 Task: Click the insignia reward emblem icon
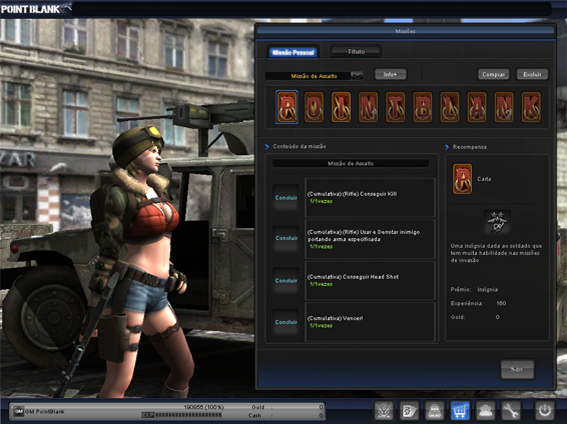pyautogui.click(x=497, y=222)
